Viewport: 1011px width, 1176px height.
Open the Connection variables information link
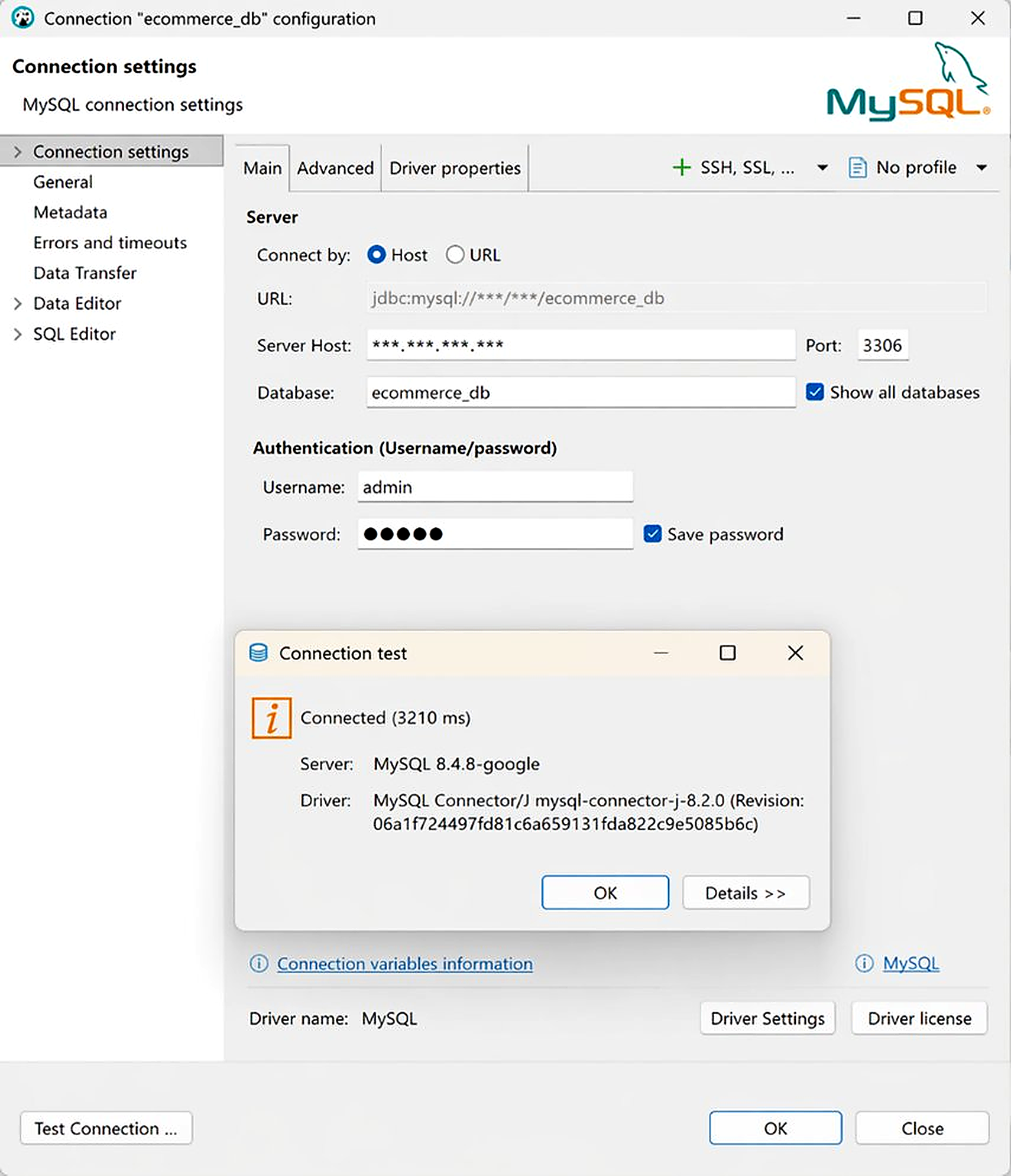405,964
